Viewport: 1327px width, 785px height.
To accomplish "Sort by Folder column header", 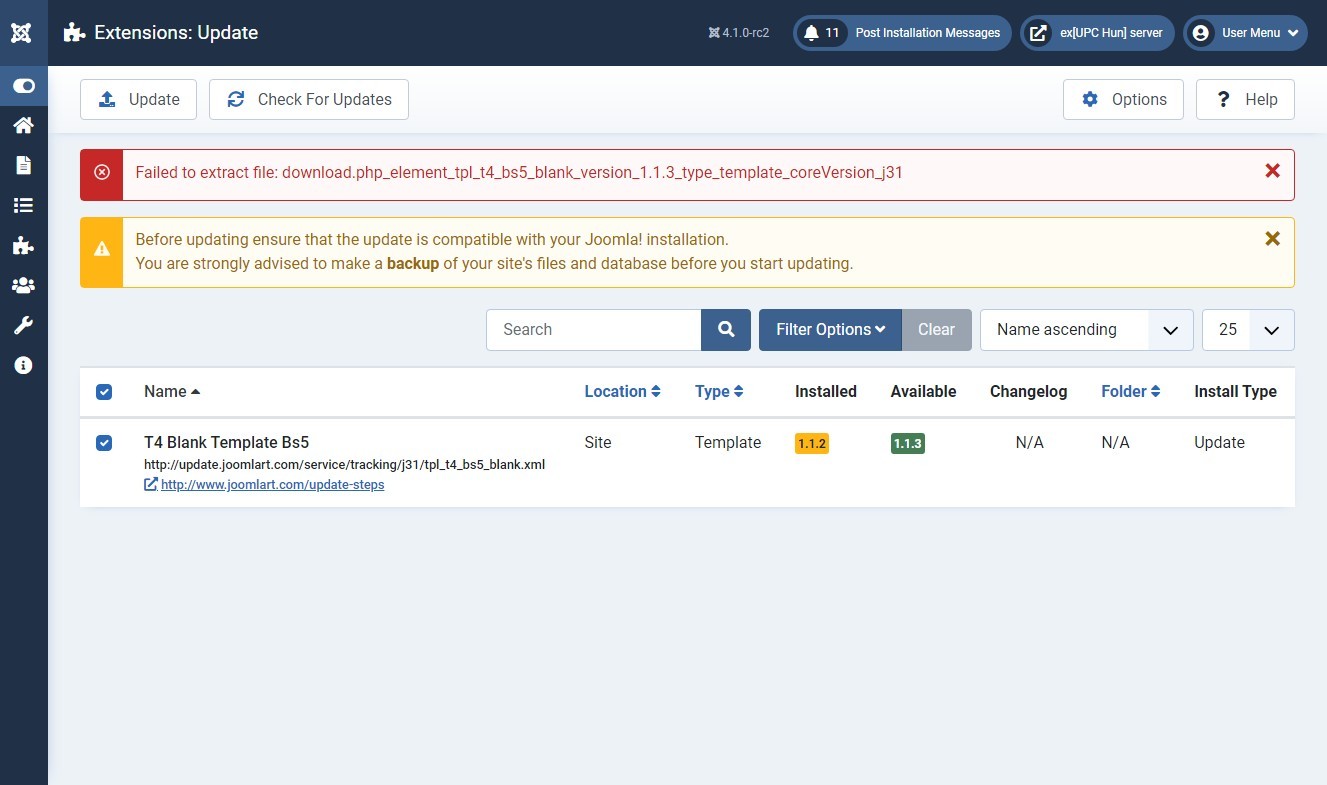I will point(1131,392).
